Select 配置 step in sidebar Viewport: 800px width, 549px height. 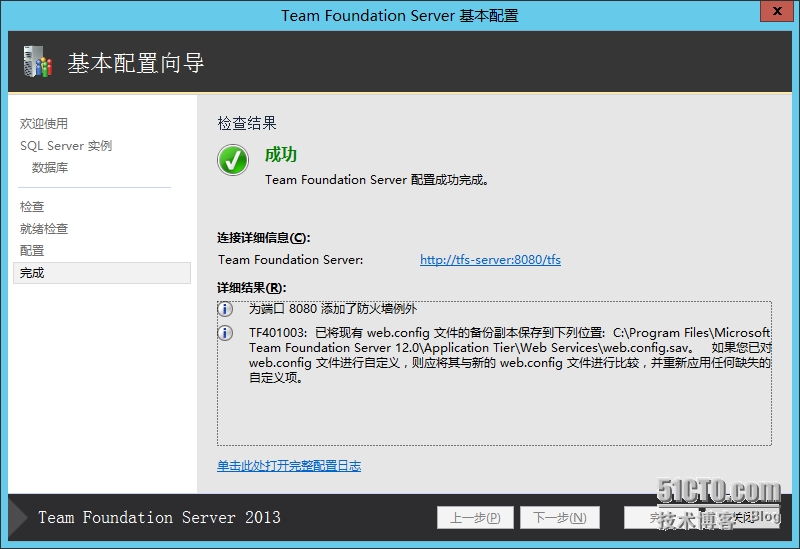(32, 251)
